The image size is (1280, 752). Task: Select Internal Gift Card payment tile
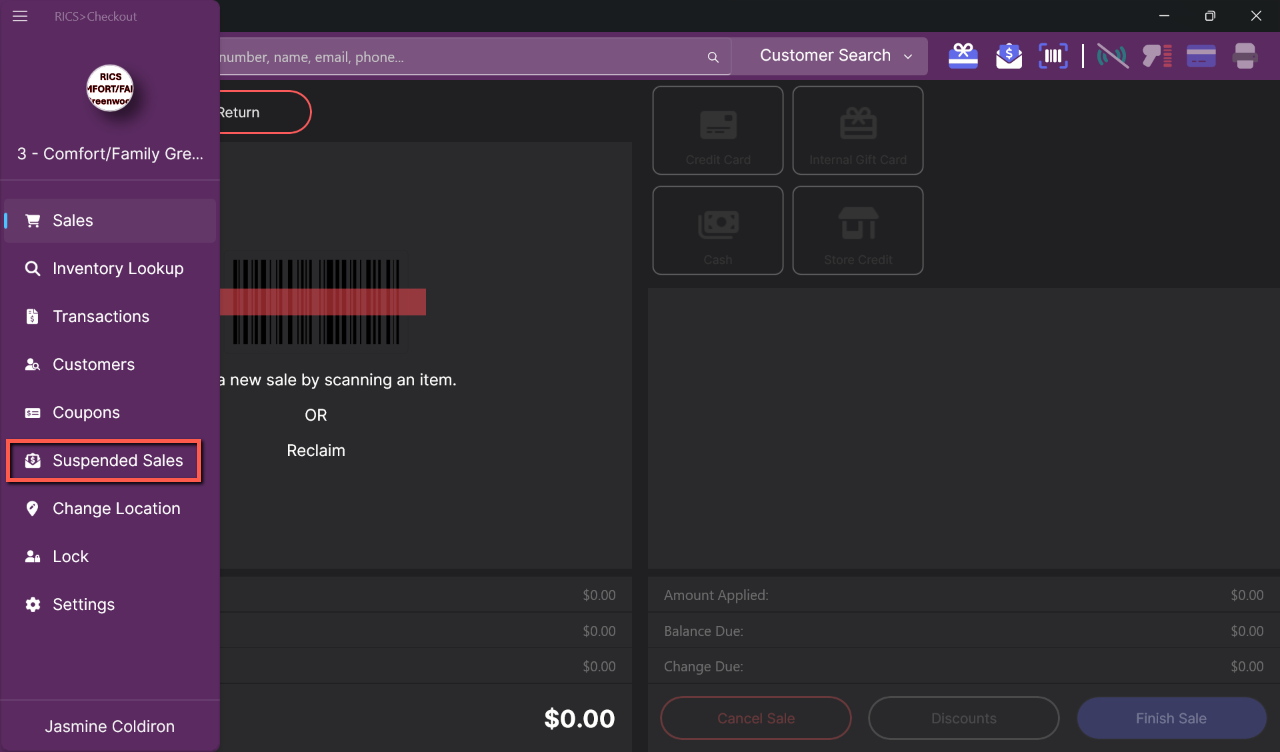click(x=858, y=130)
